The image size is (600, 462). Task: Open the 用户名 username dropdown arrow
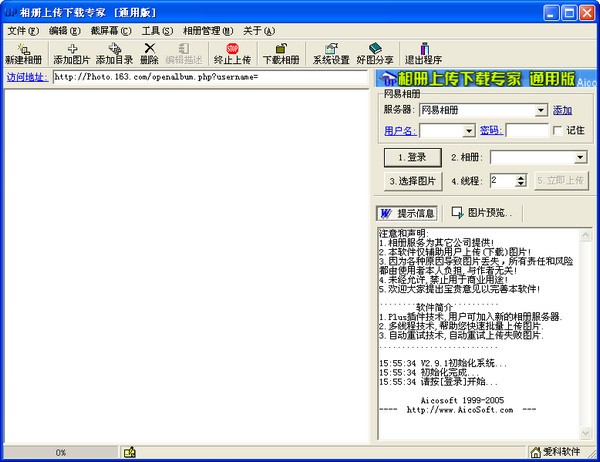469,131
